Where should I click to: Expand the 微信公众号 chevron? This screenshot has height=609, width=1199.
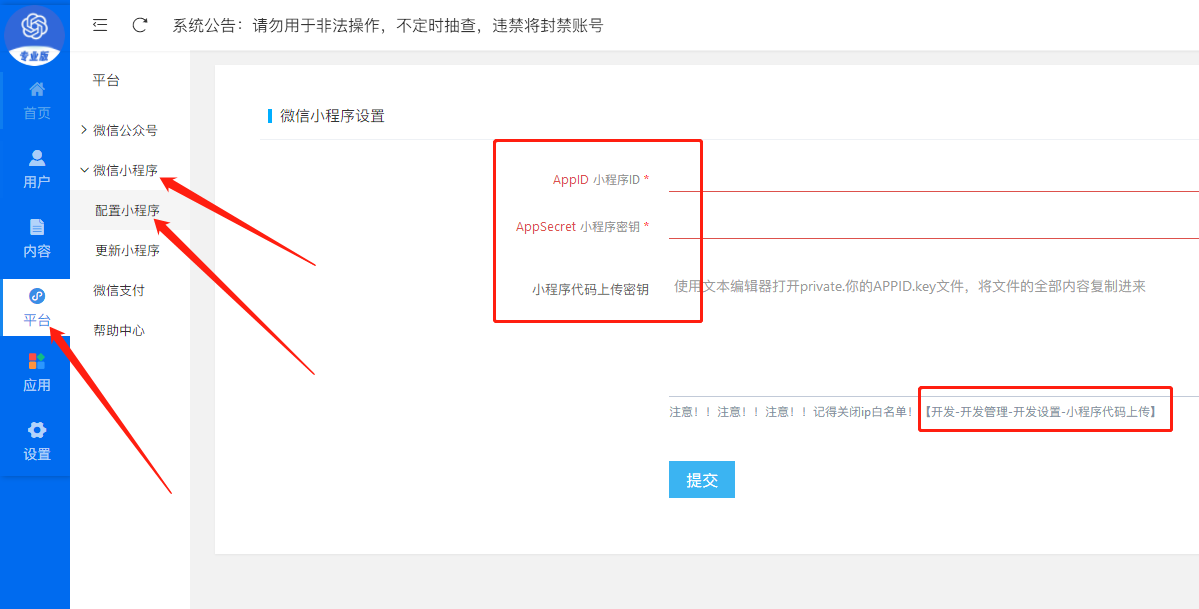tap(83, 130)
